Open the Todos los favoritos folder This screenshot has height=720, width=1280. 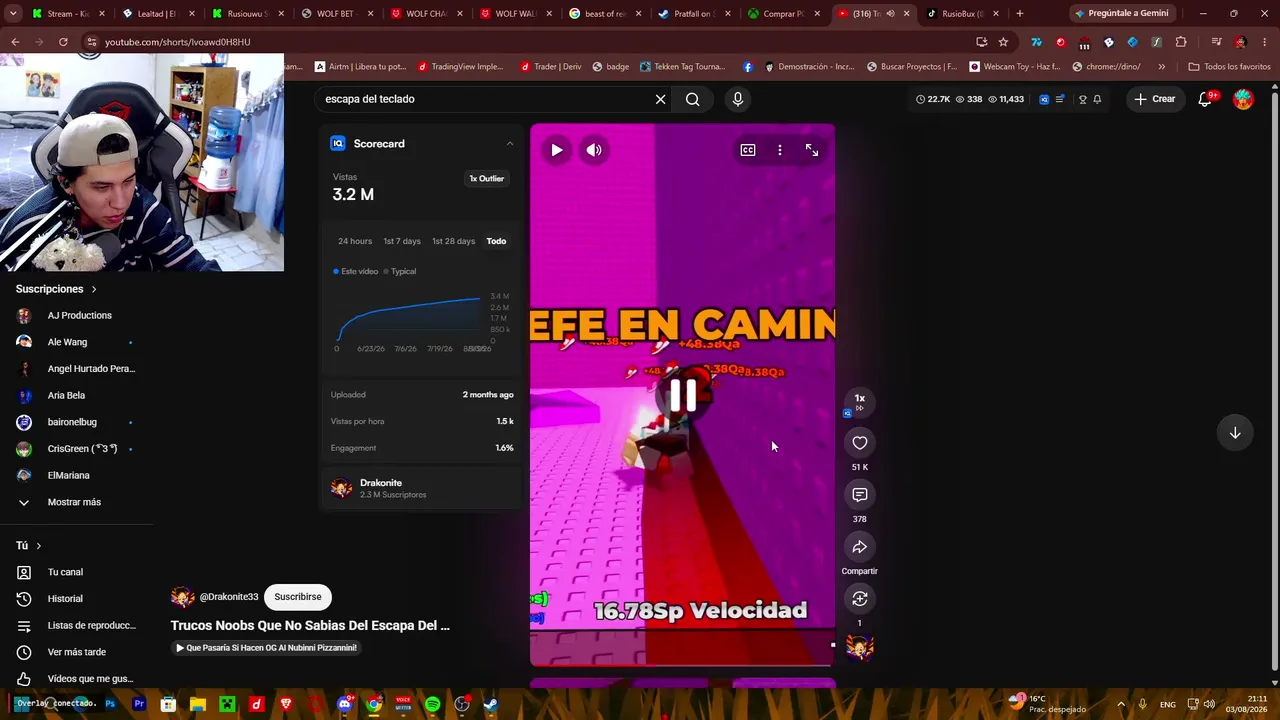click(1229, 67)
